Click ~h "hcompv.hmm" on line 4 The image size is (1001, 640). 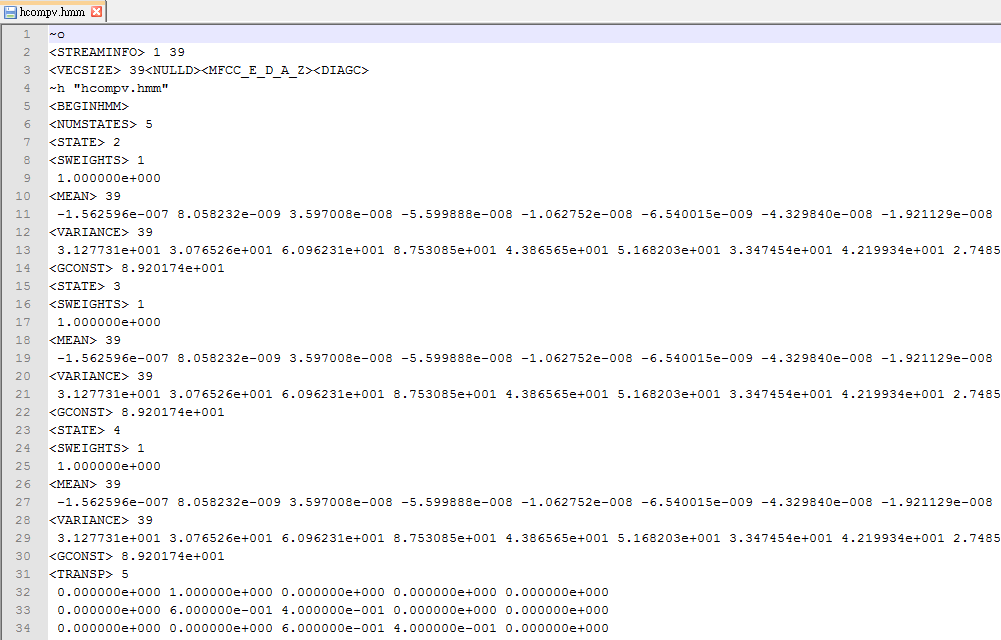click(109, 88)
